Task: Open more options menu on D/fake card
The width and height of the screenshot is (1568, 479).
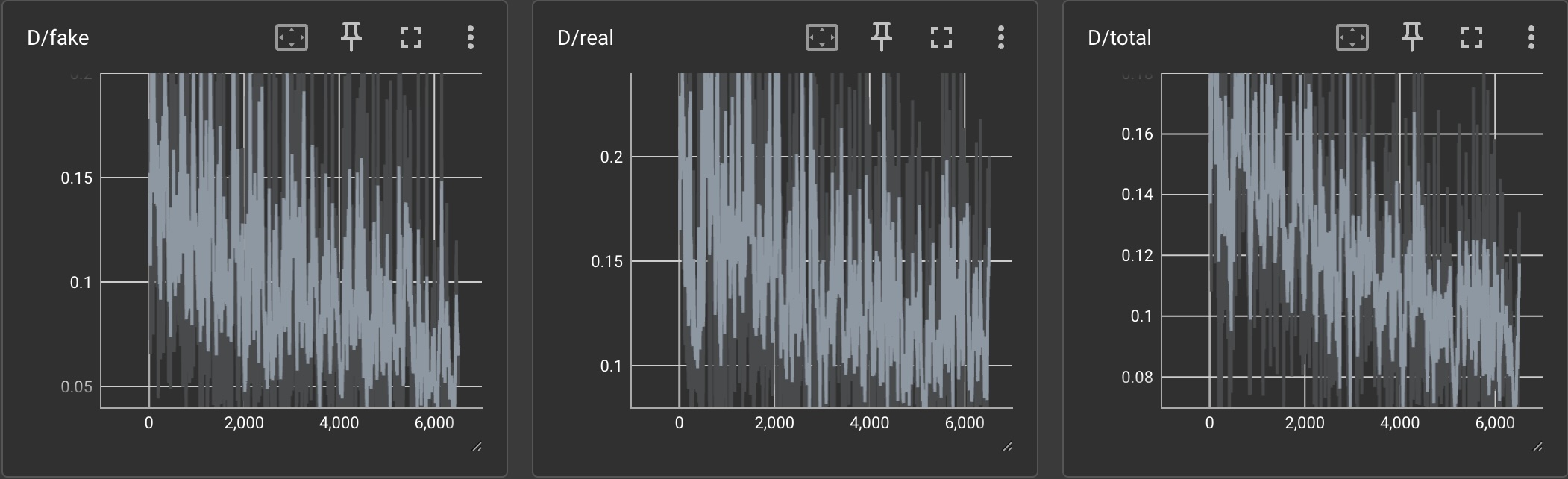Action: (471, 37)
